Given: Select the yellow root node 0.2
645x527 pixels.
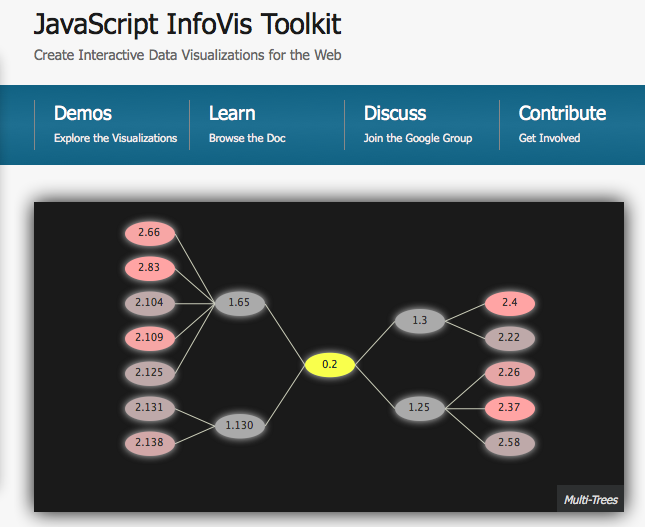Looking at the screenshot, I should pyautogui.click(x=329, y=364).
